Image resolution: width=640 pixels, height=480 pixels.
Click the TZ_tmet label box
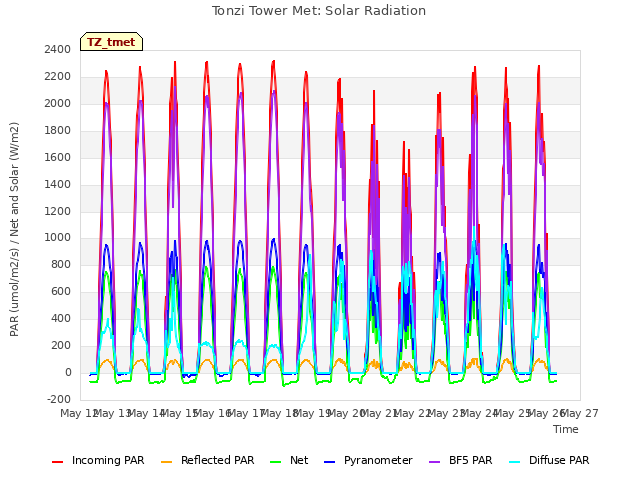coord(111,42)
